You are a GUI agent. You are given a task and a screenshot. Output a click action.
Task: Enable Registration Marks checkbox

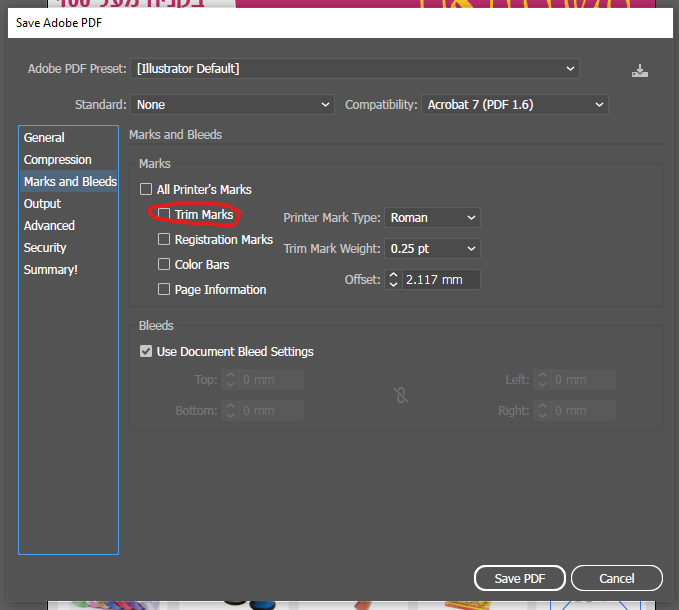164,239
